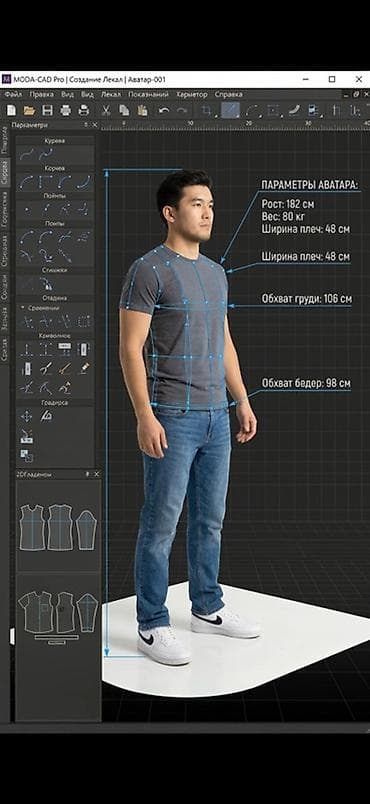The width and height of the screenshot is (370, 804).
Task: Click the Криволное section header
Action: pos(55,336)
